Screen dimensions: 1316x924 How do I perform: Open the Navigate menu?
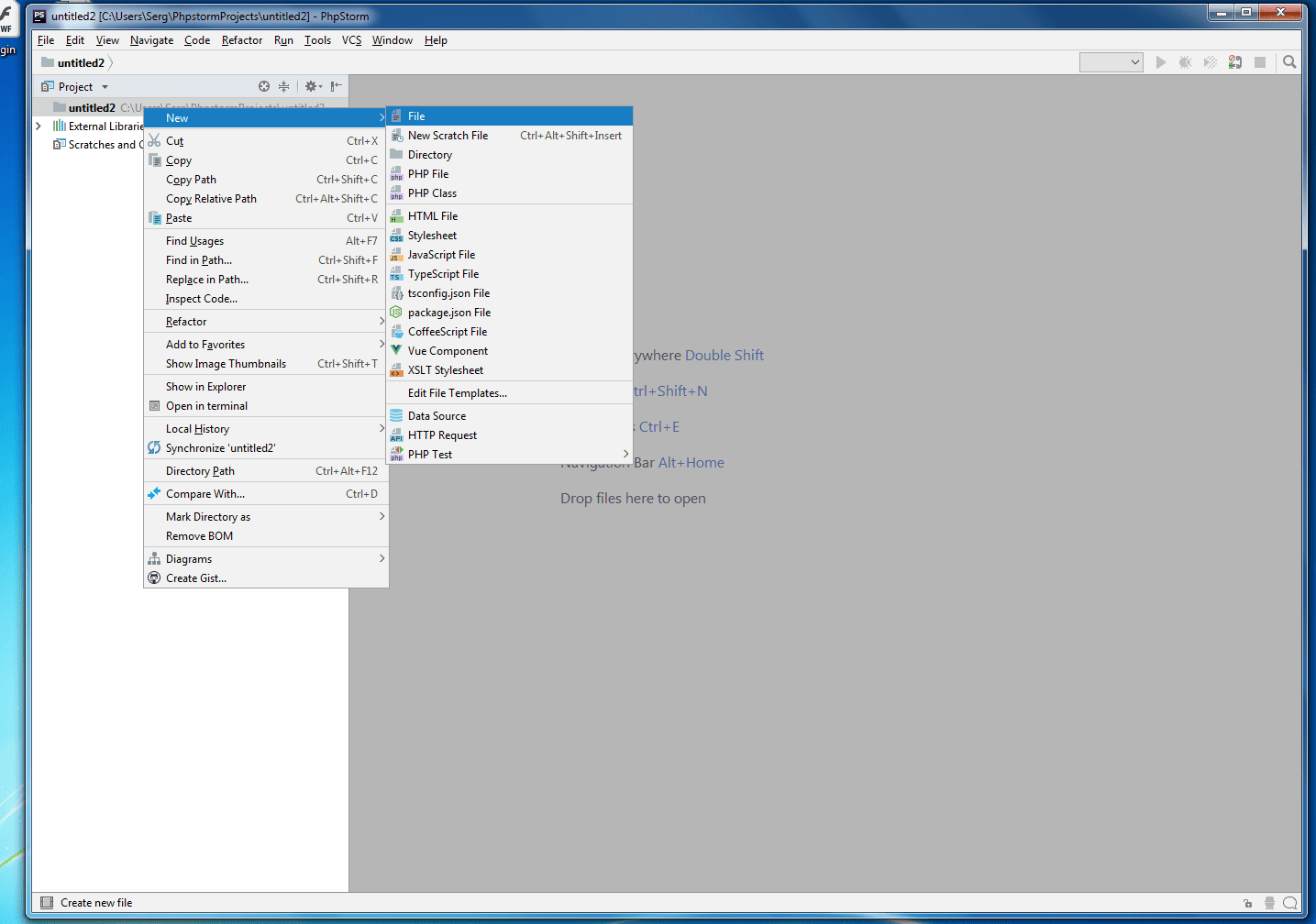(151, 40)
